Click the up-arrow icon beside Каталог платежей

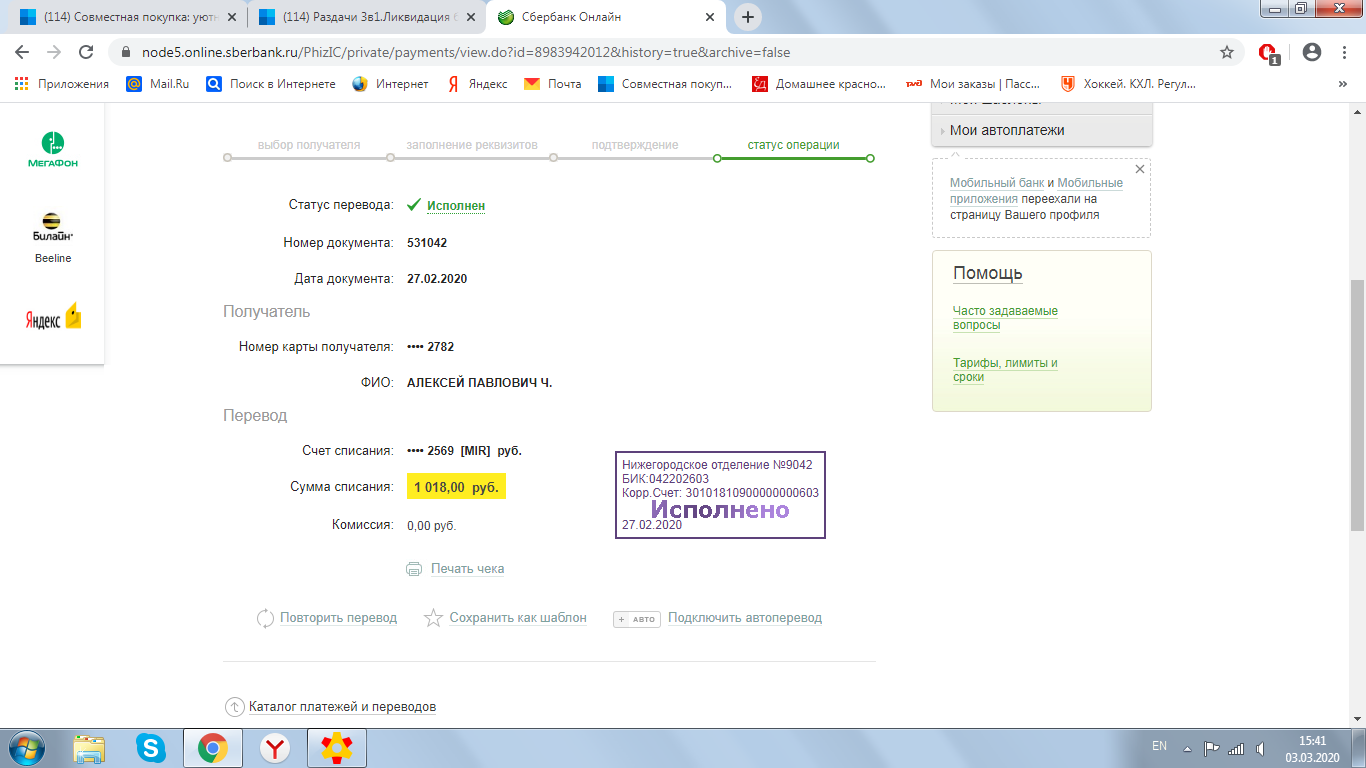(234, 707)
